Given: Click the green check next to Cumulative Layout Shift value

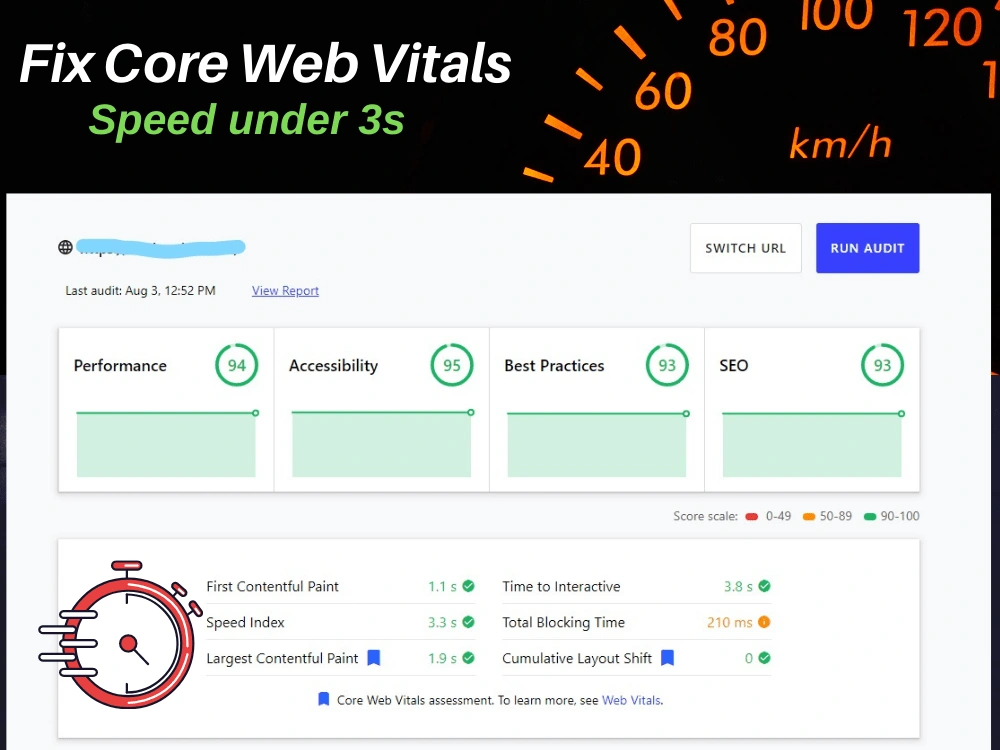Looking at the screenshot, I should [x=764, y=658].
